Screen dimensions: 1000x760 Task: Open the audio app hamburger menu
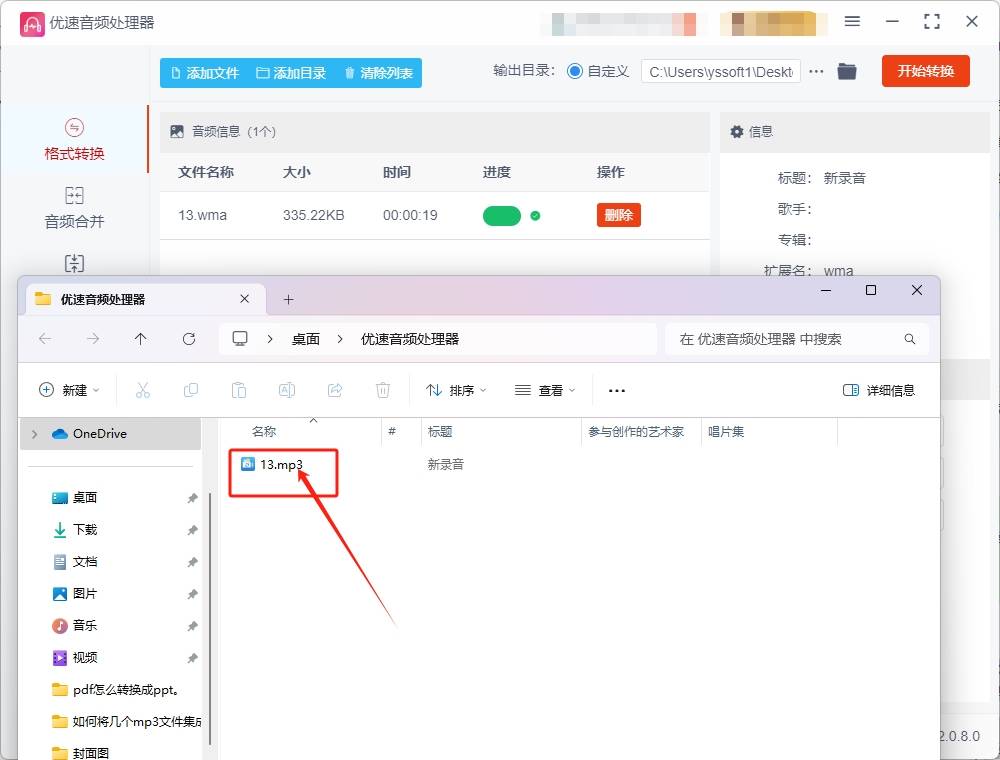(x=852, y=21)
